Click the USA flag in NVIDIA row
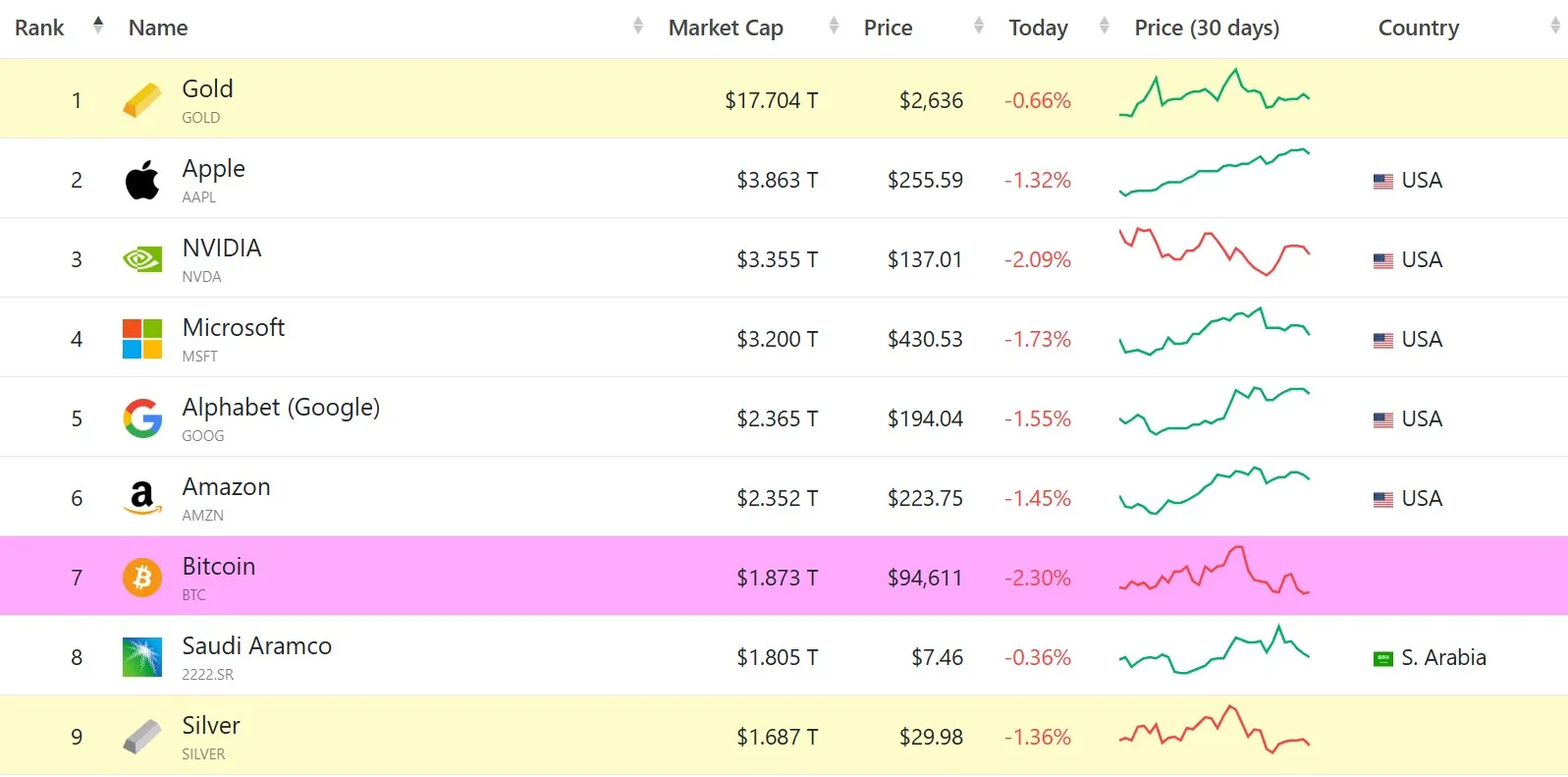Image resolution: width=1568 pixels, height=777 pixels. pyautogui.click(x=1383, y=261)
